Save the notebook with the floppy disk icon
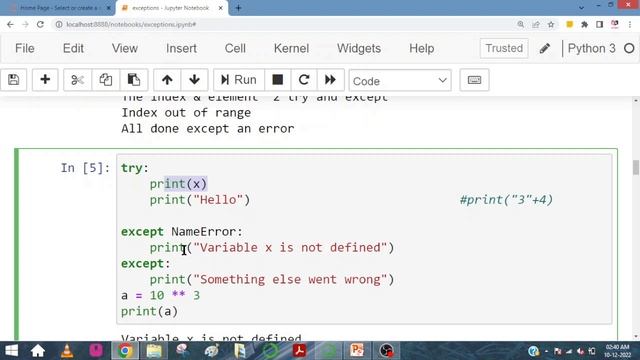Screen dimensions: 640x360 coord(13,80)
